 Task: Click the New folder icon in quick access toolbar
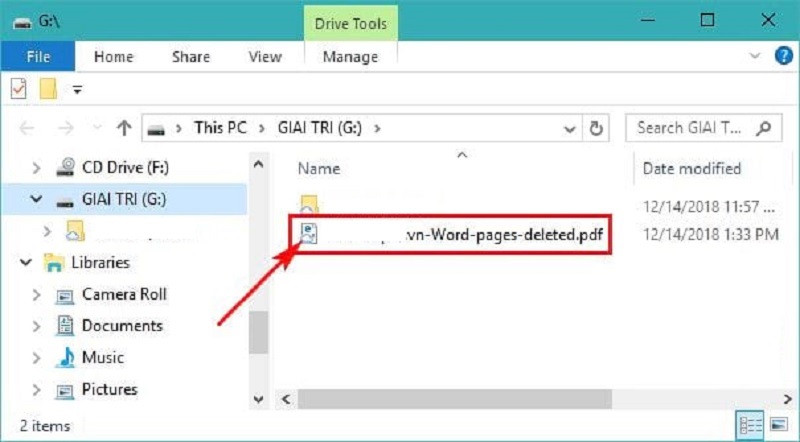point(47,90)
